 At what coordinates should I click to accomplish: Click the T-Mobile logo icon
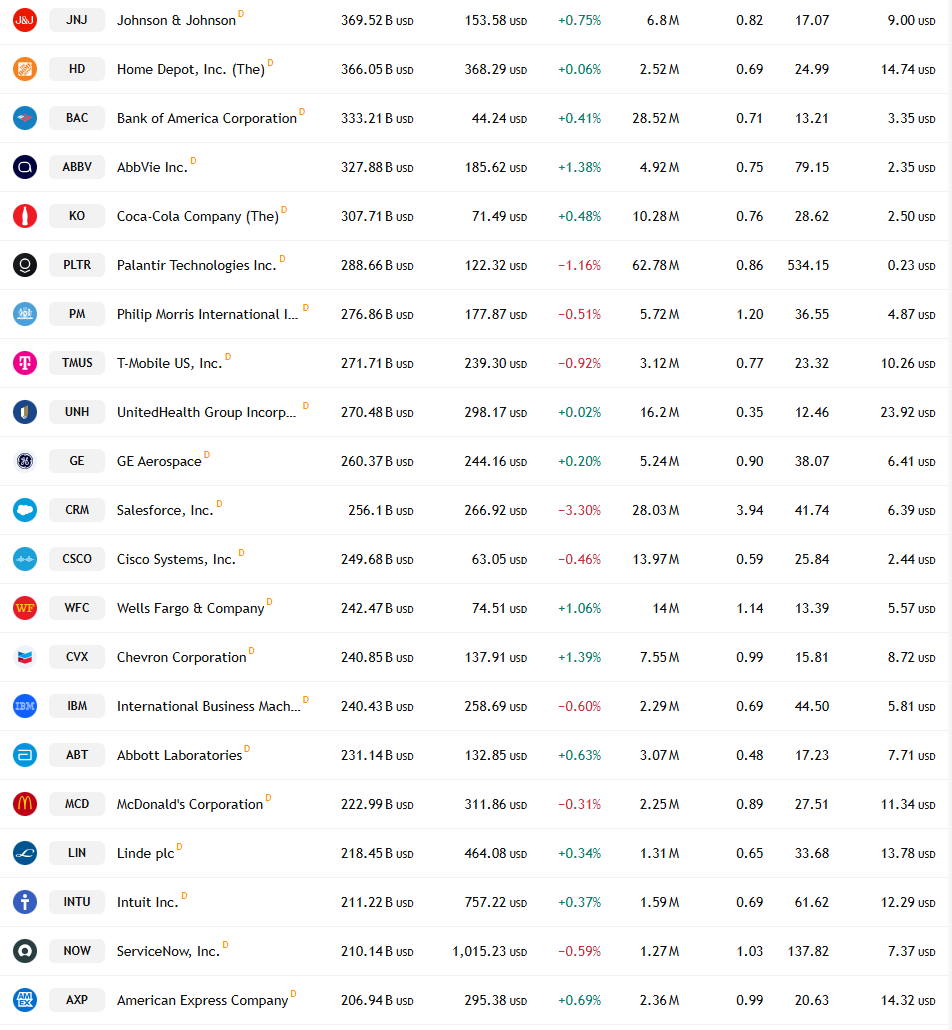point(25,363)
